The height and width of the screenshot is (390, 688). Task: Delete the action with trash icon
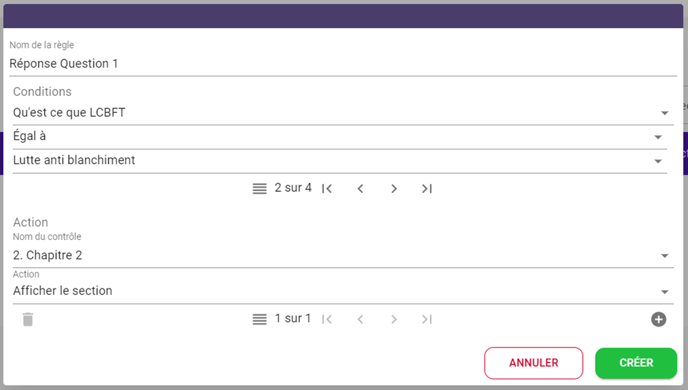tap(28, 319)
